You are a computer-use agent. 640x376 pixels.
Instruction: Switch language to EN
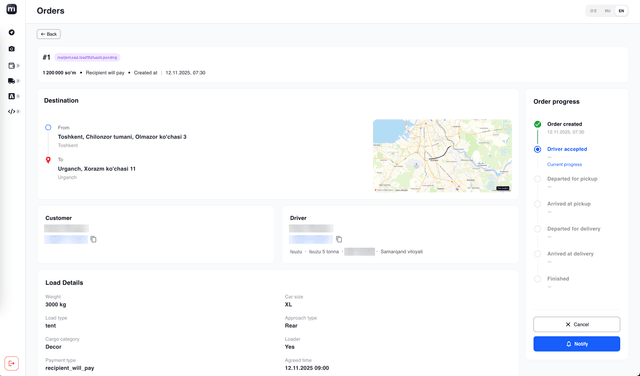point(621,11)
